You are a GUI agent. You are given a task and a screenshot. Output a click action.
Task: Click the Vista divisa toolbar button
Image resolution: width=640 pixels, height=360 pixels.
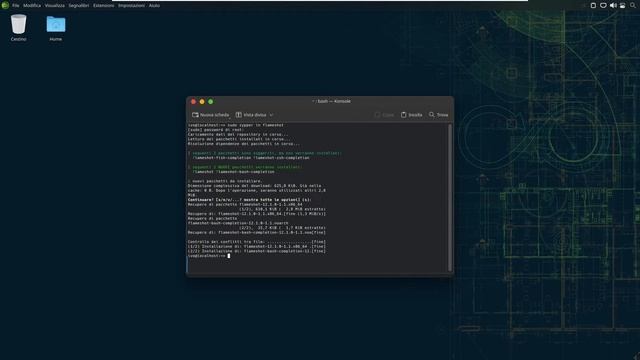251,115
